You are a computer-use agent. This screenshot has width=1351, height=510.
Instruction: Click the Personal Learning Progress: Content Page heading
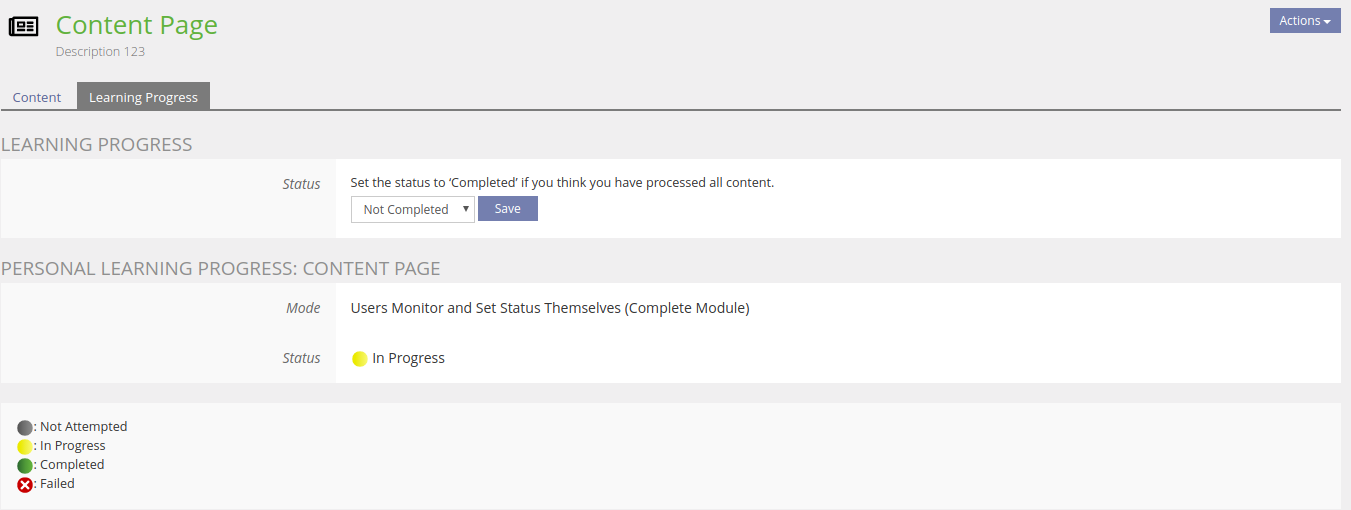pyautogui.click(x=221, y=269)
